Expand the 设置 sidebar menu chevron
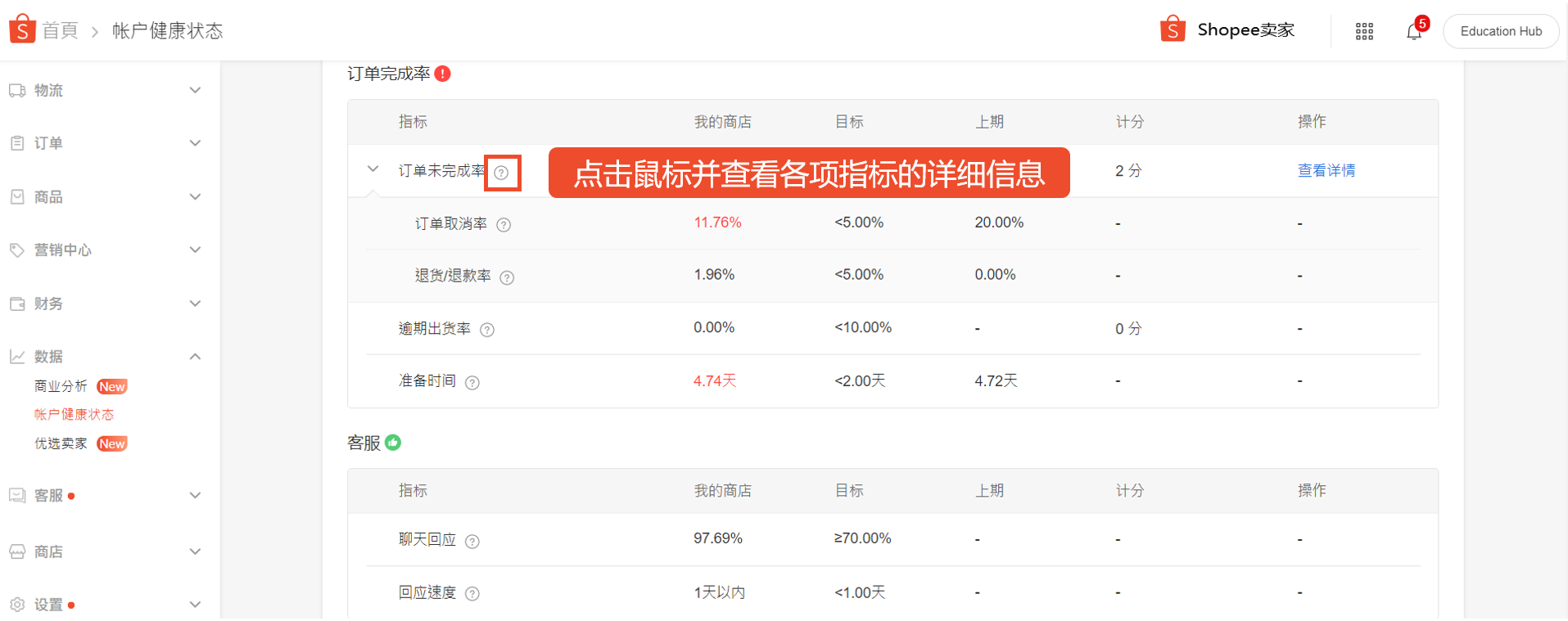 [x=195, y=605]
